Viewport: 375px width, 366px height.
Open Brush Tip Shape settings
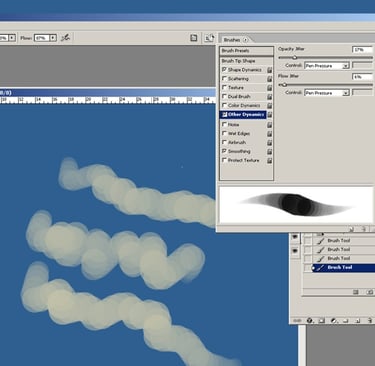(246, 61)
